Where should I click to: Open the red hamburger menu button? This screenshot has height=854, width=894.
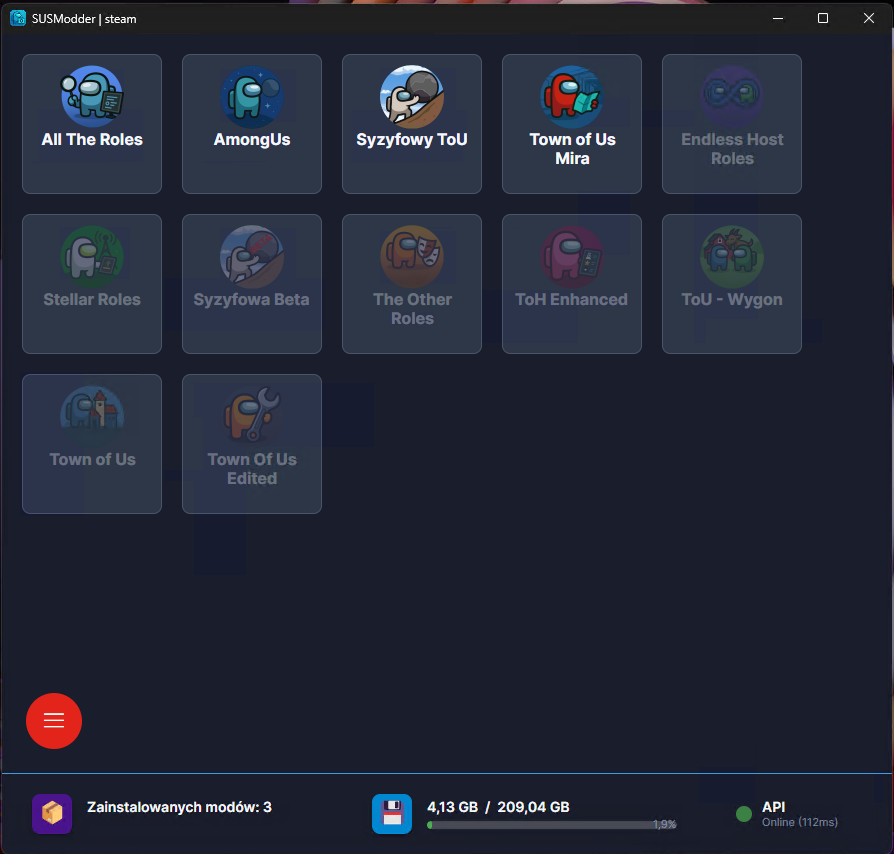(x=54, y=721)
